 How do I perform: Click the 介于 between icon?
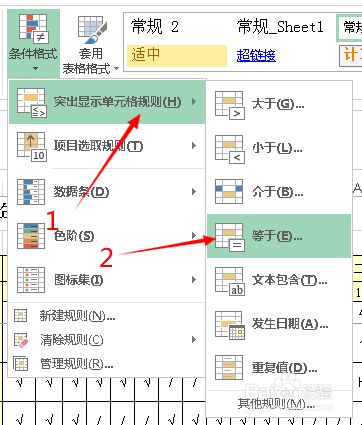(229, 192)
